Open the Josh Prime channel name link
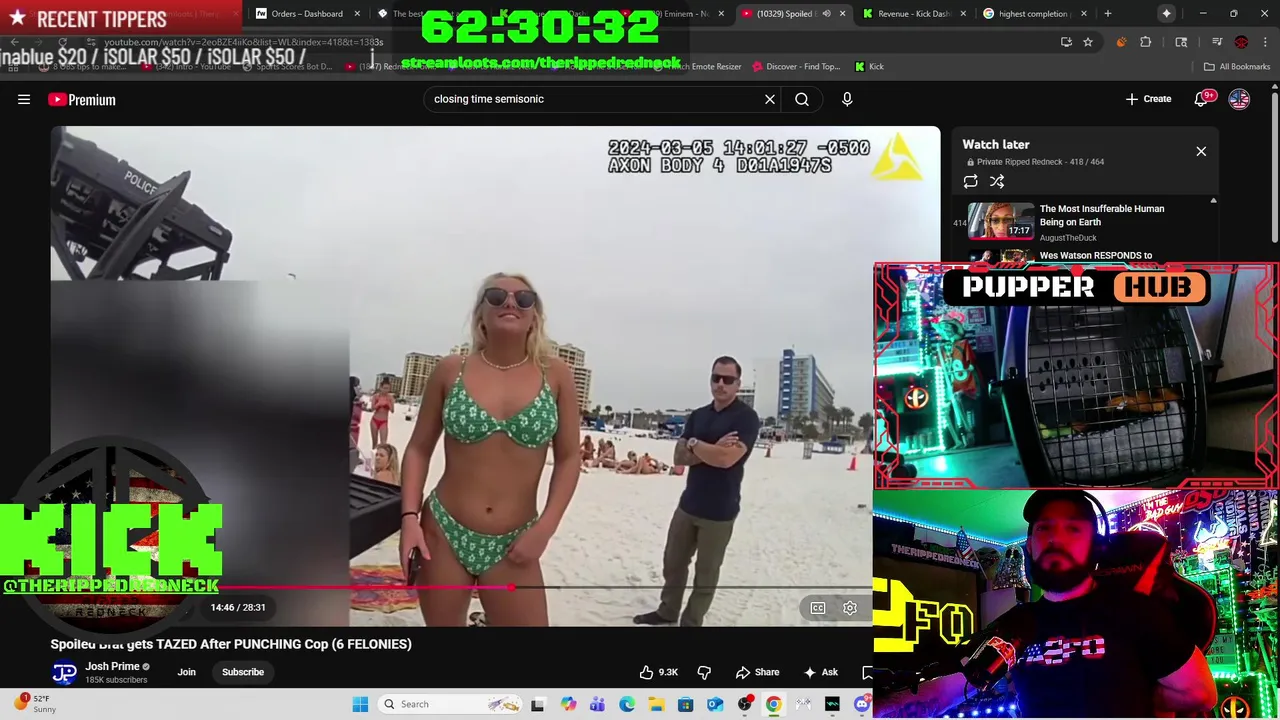The image size is (1280, 720). 112,666
